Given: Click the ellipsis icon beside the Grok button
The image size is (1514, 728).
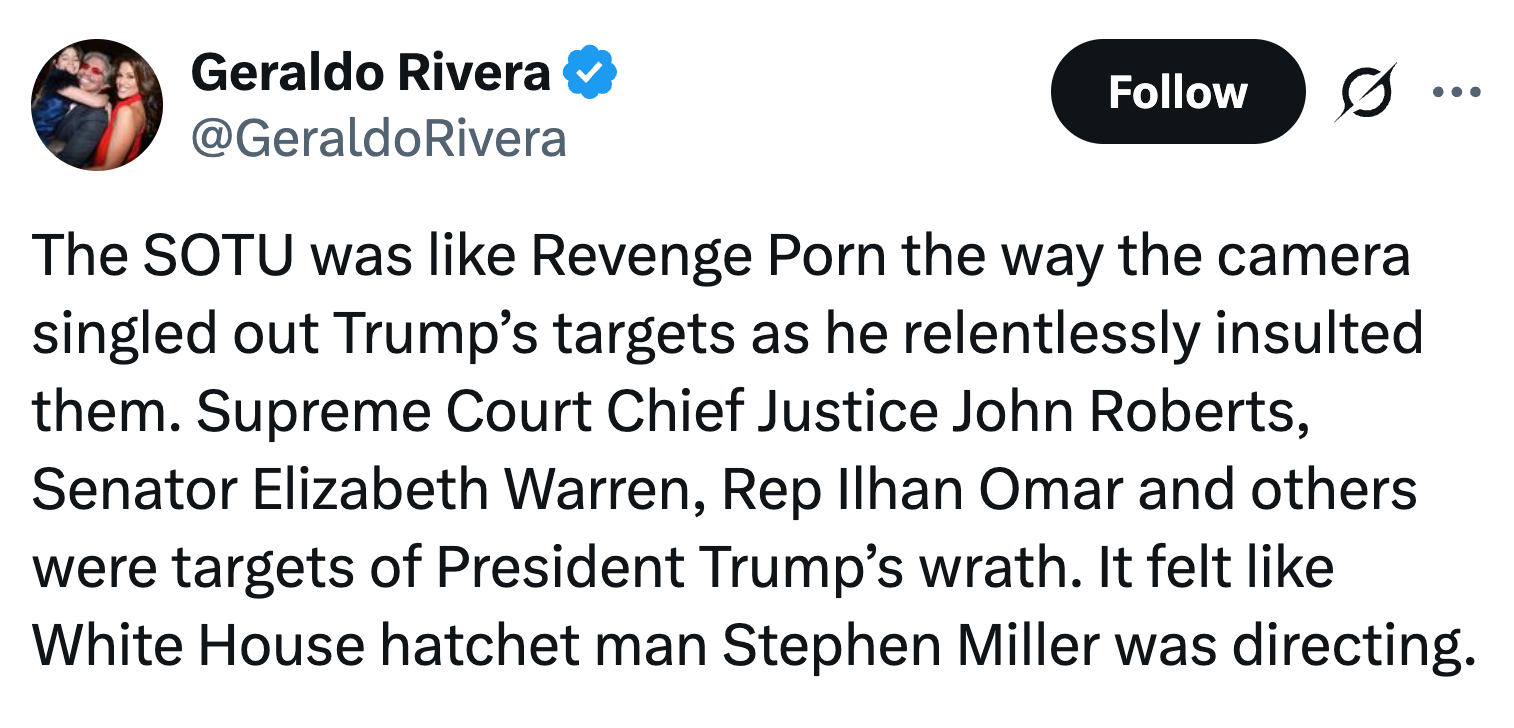Looking at the screenshot, I should coord(1457,91).
